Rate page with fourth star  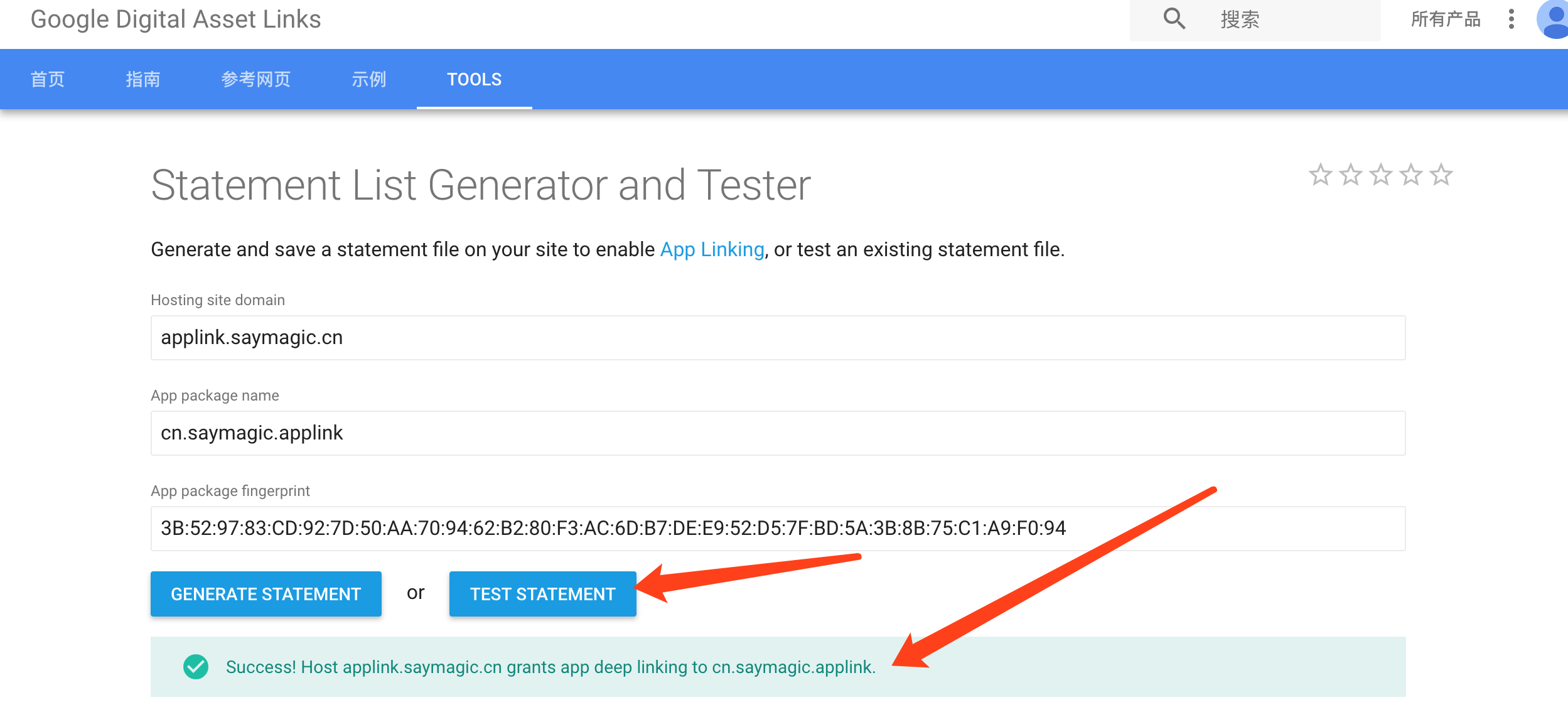click(x=1411, y=175)
